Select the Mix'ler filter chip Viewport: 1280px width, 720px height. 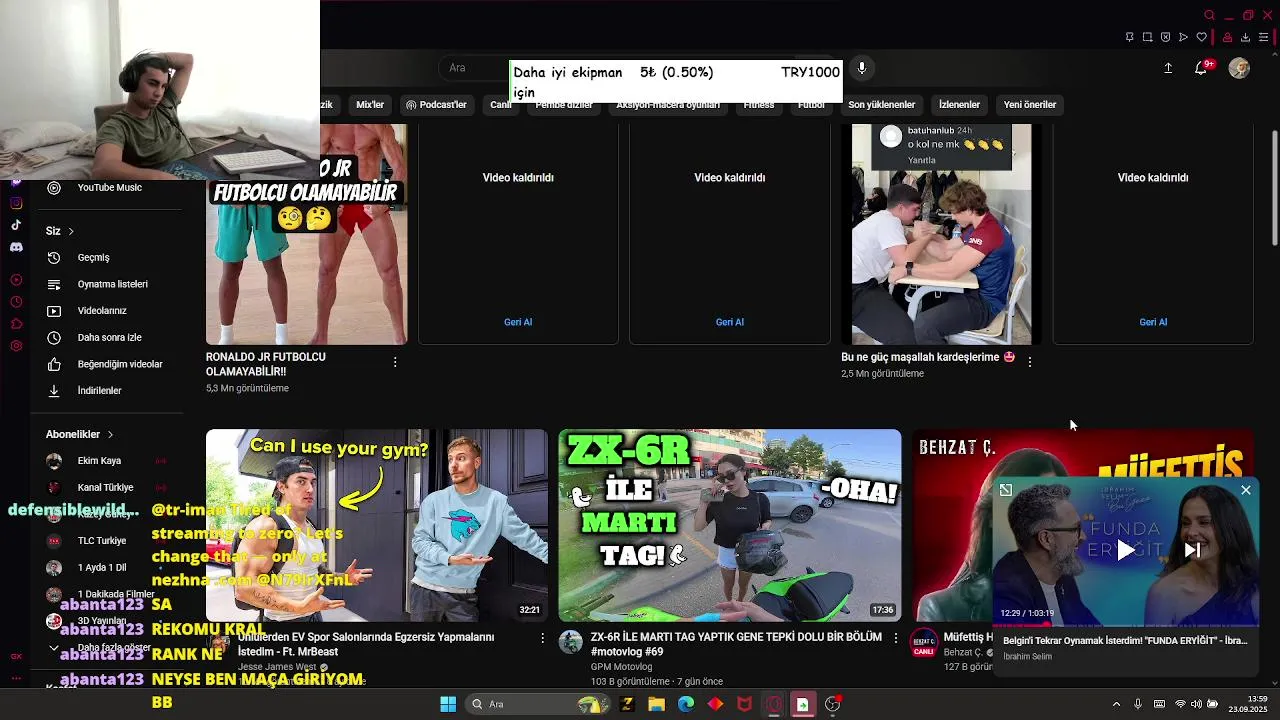pos(370,105)
